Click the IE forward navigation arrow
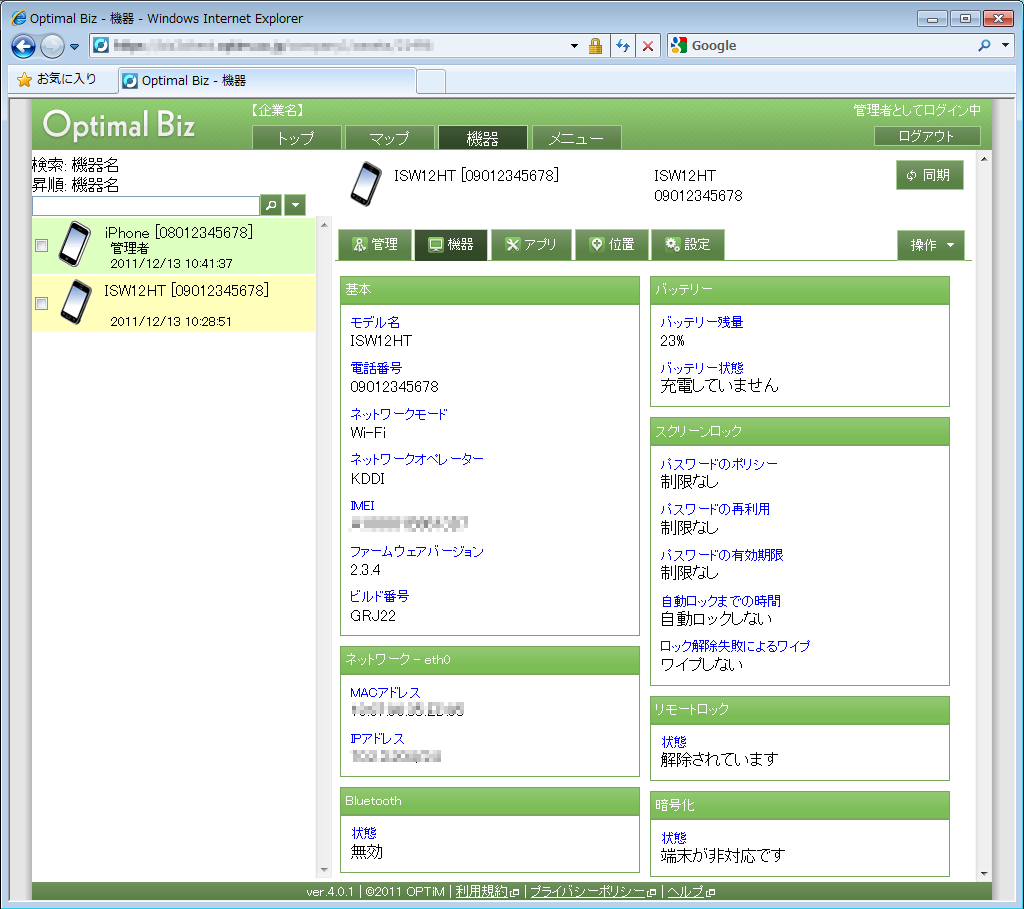 tap(52, 46)
